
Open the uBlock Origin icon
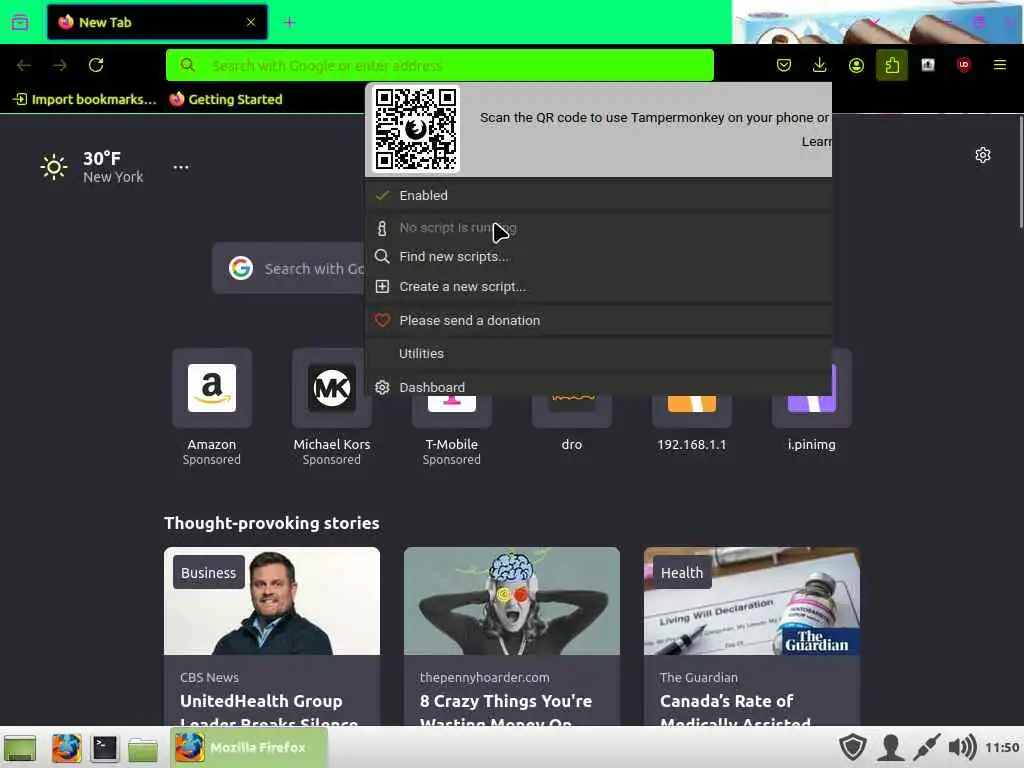coord(963,65)
